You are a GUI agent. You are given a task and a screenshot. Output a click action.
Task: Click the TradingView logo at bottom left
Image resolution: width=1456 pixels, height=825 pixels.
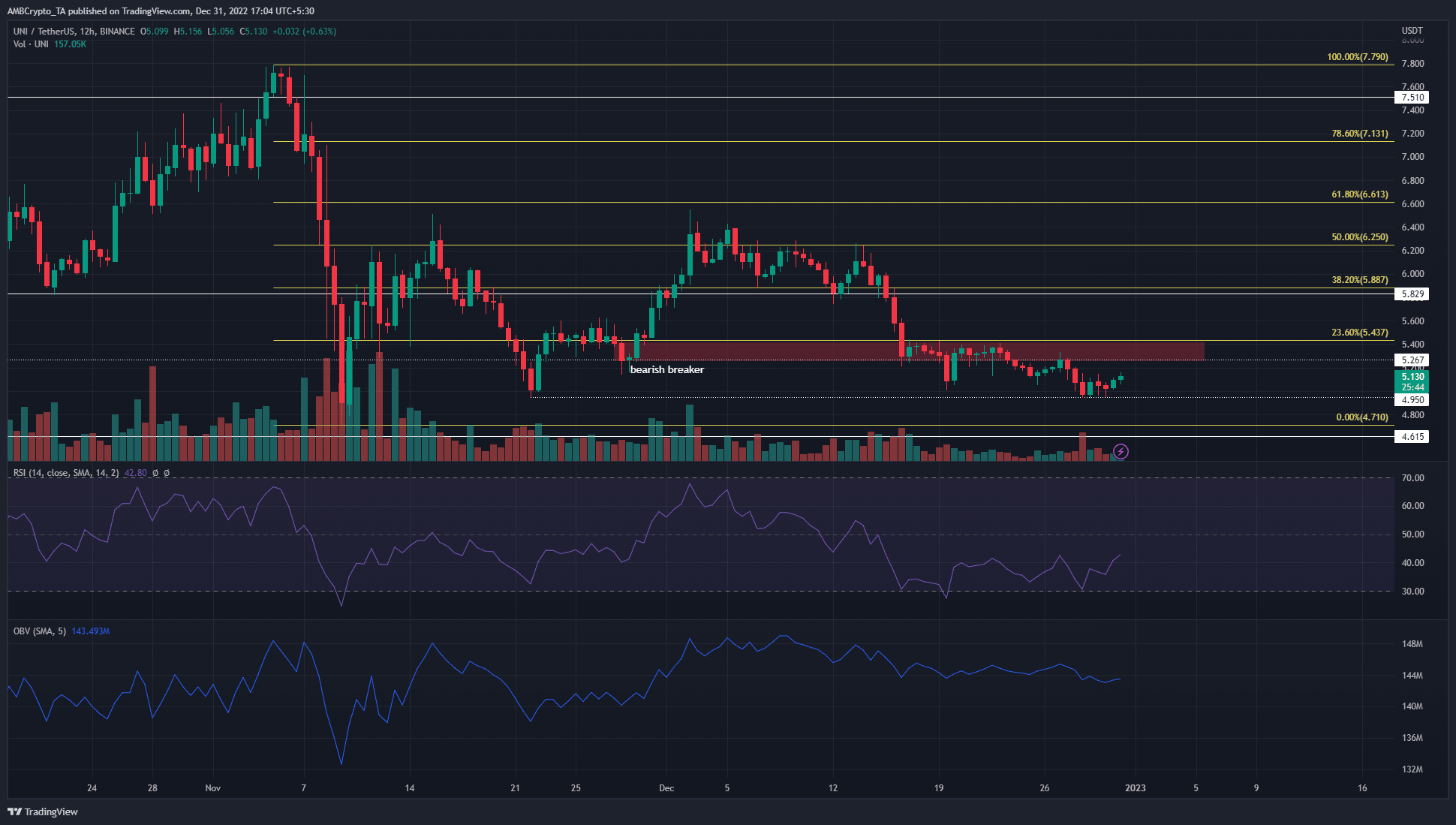[43, 811]
